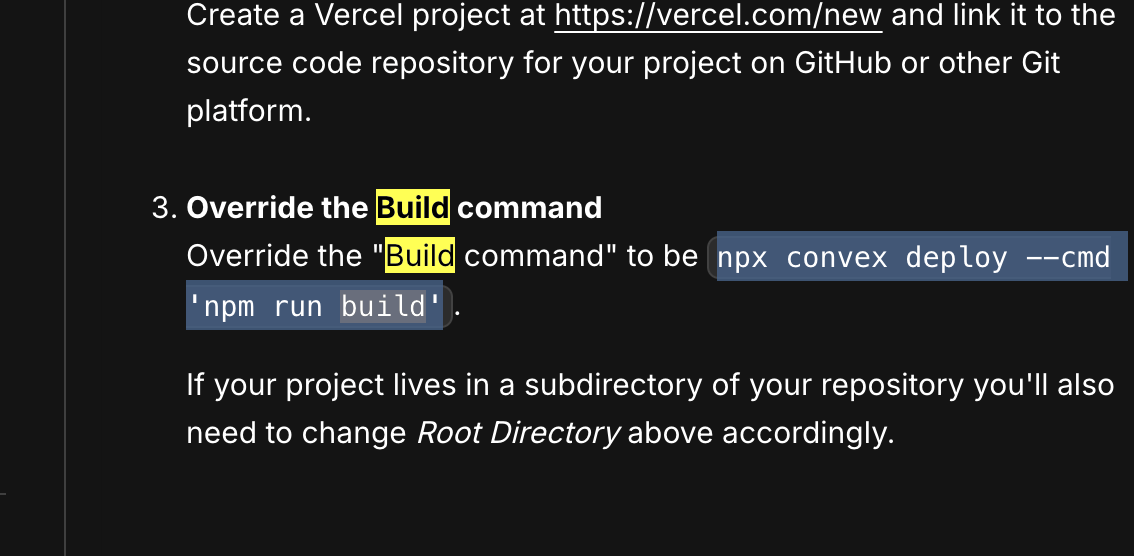
Task: Click the selected 'npm run build' code line
Action: (315, 306)
